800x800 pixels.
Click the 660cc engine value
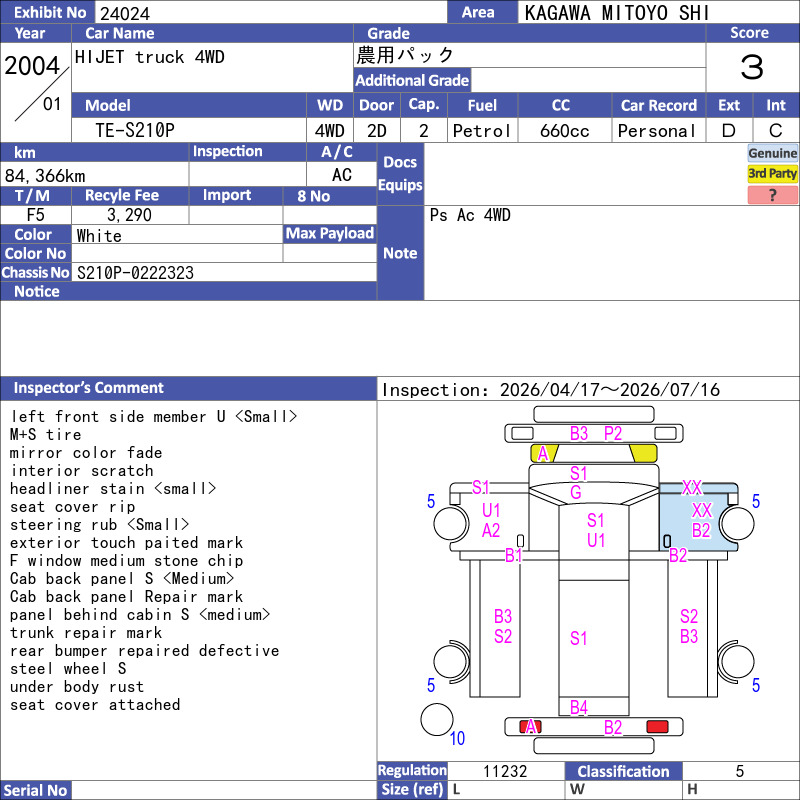[564, 131]
